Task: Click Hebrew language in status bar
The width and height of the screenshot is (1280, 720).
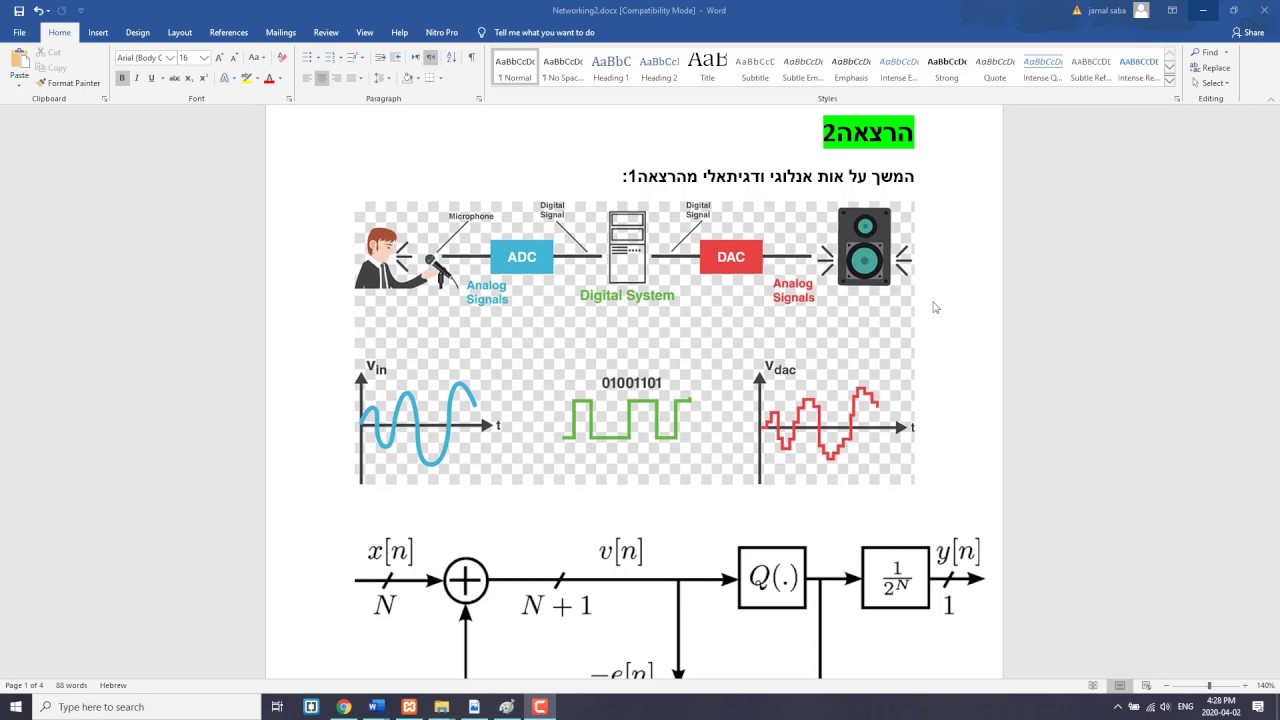Action: 113,685
